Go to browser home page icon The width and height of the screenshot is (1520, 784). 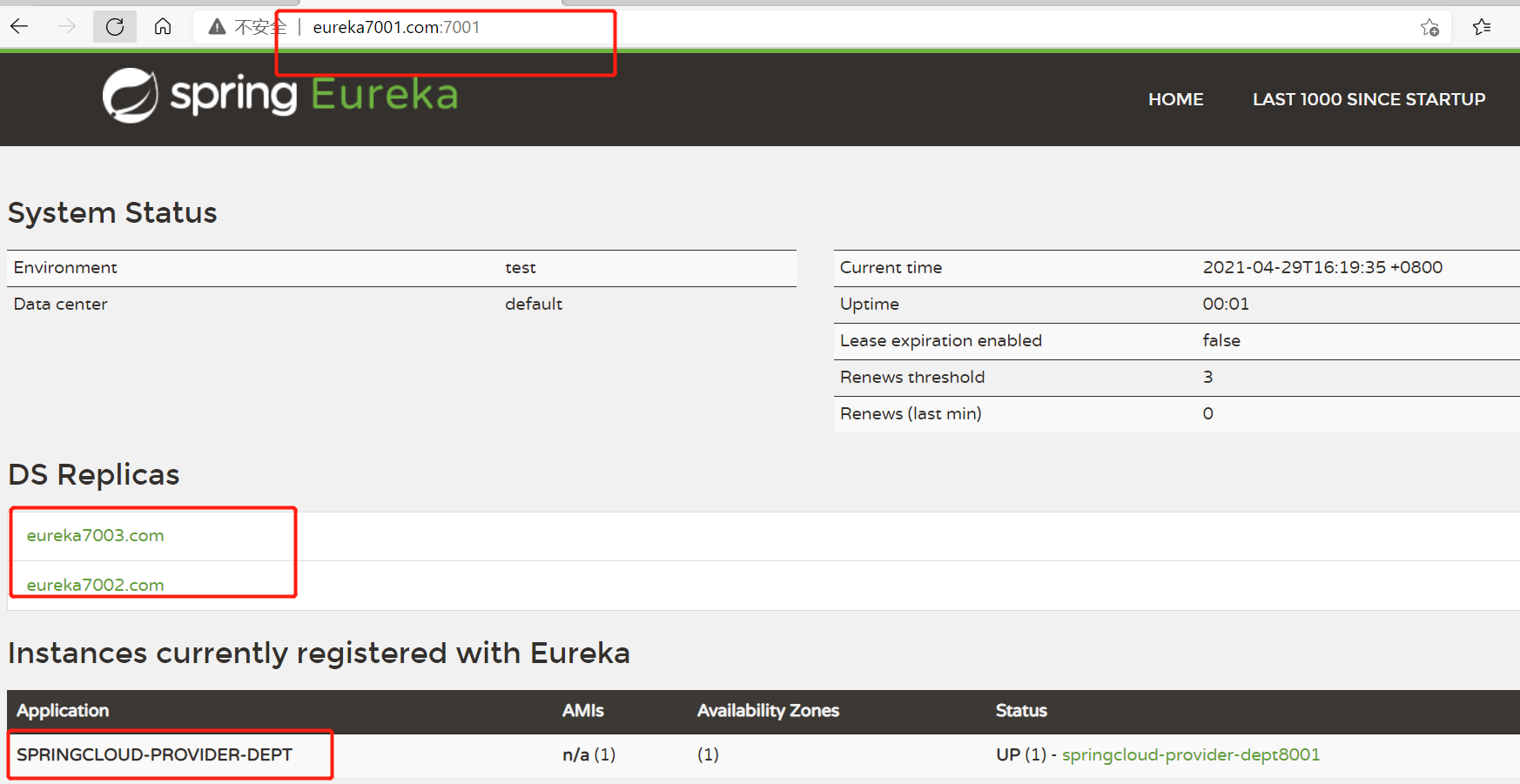163,27
